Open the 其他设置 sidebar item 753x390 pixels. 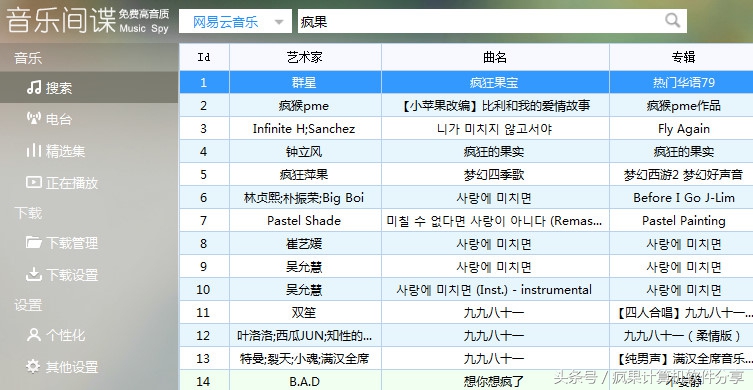click(x=89, y=367)
